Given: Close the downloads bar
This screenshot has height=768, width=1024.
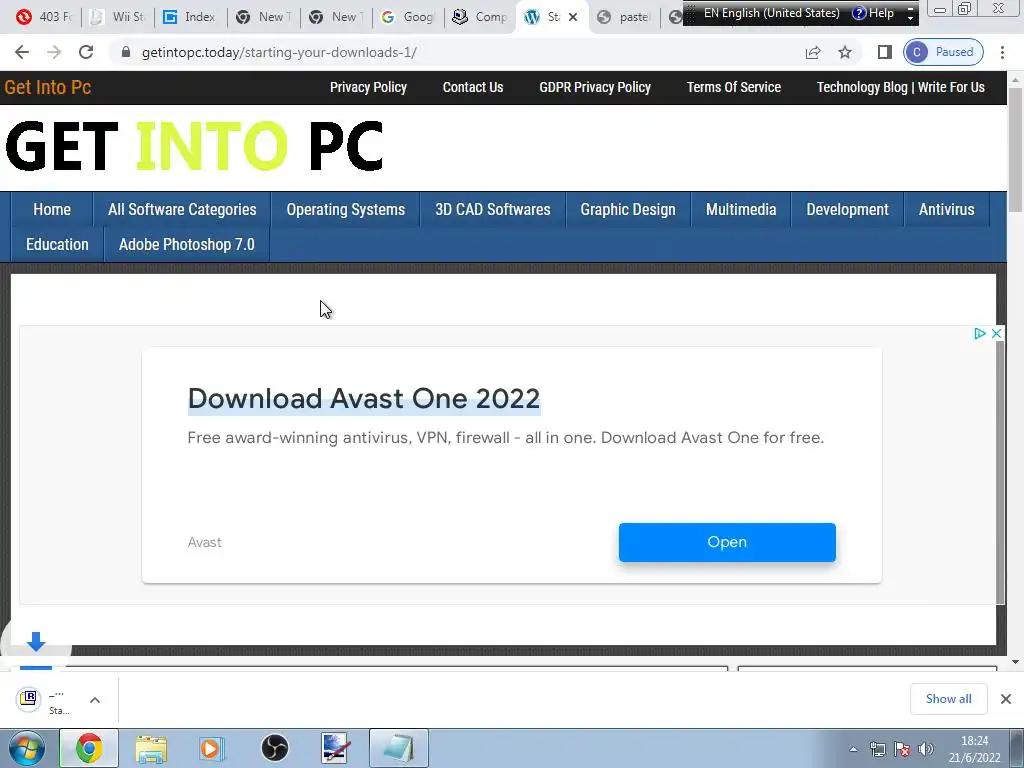Looking at the screenshot, I should pyautogui.click(x=1006, y=699).
